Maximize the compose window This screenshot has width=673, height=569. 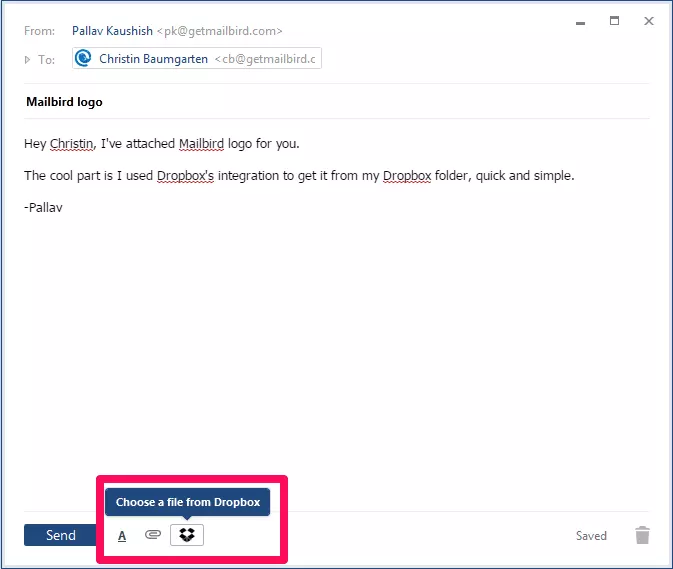pos(614,21)
